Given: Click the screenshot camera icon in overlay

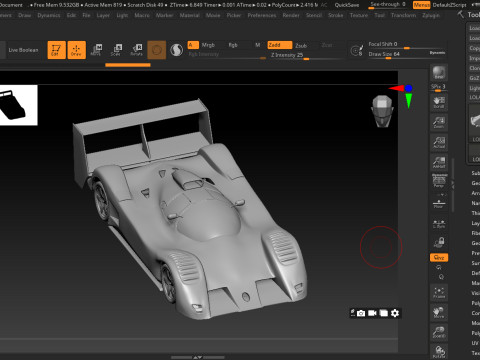Looking at the screenshot, I should click(x=361, y=313).
